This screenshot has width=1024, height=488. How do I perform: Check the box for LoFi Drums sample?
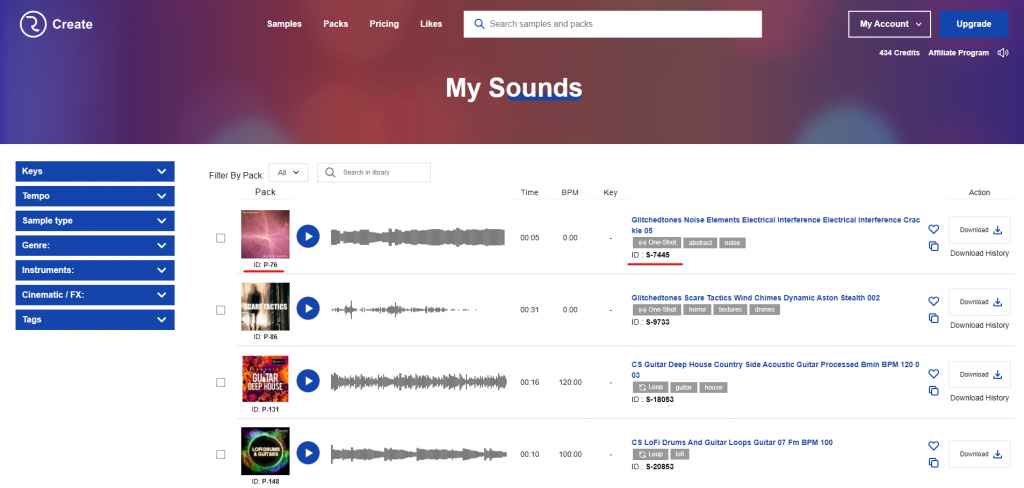click(x=221, y=454)
